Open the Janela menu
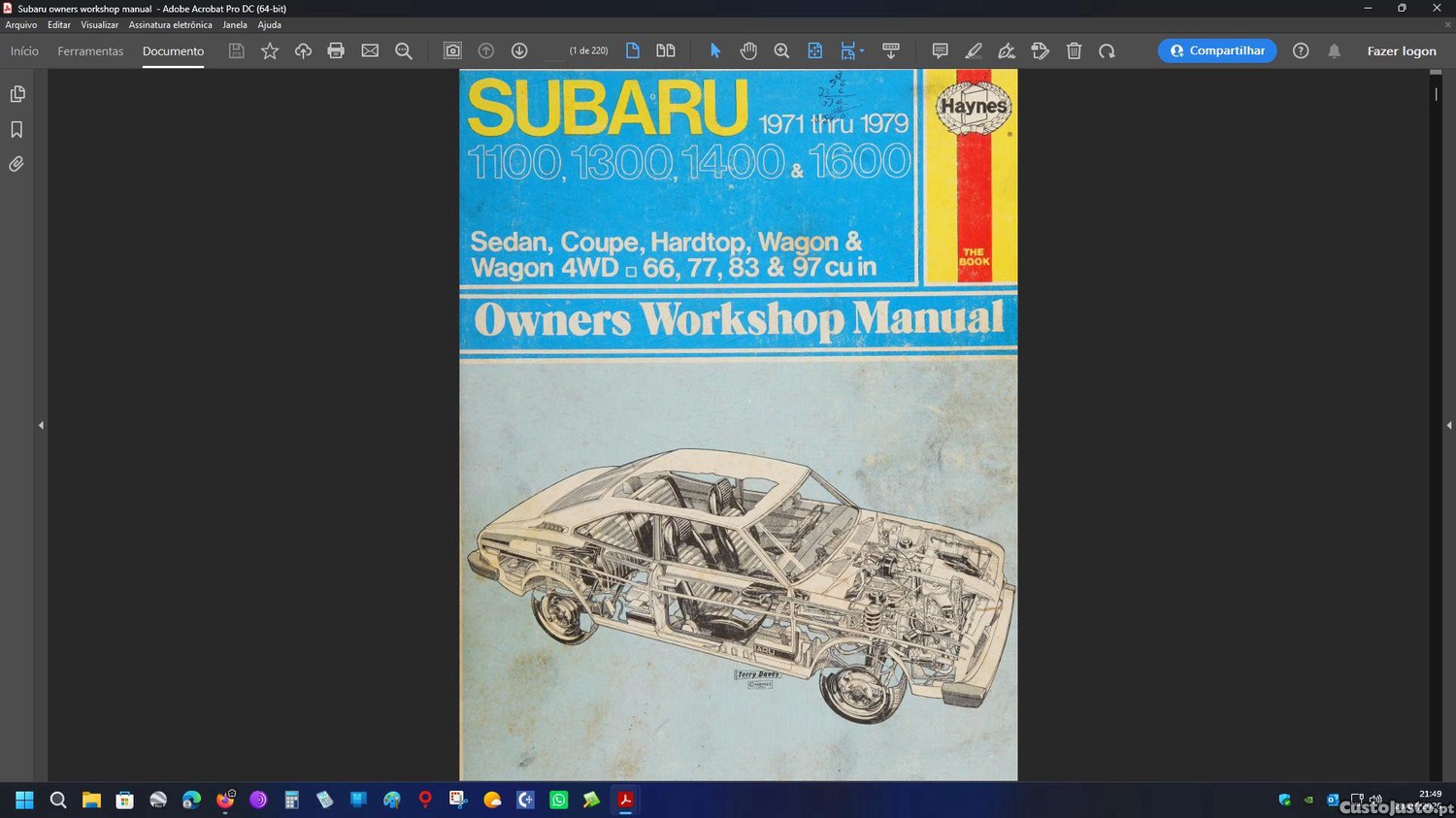This screenshot has height=818, width=1456. pos(235,25)
